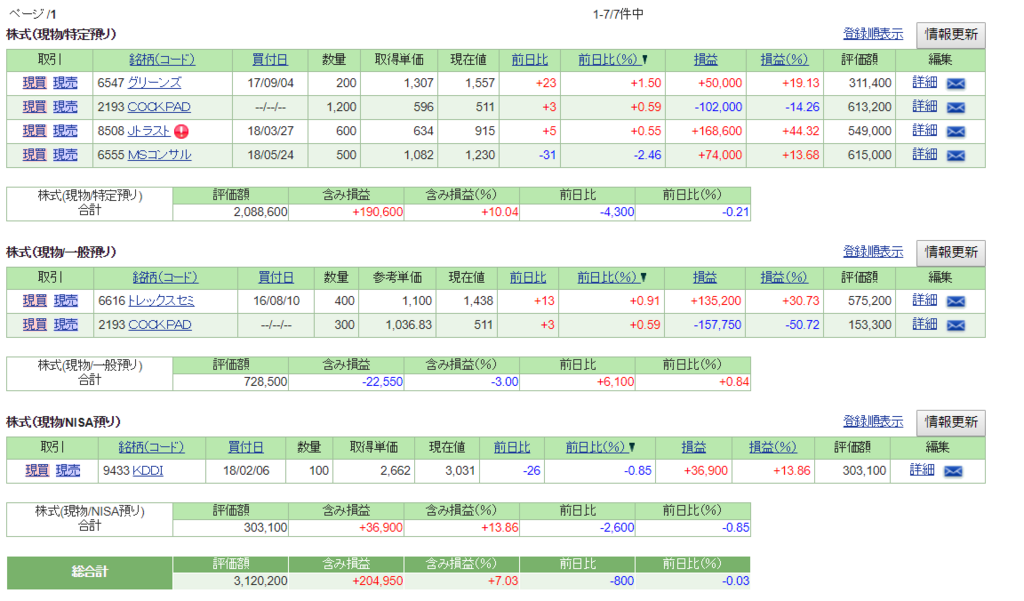The width and height of the screenshot is (1024, 601).
Task: Select 総合計 評価額 value 3,120,200
Action: point(261,581)
